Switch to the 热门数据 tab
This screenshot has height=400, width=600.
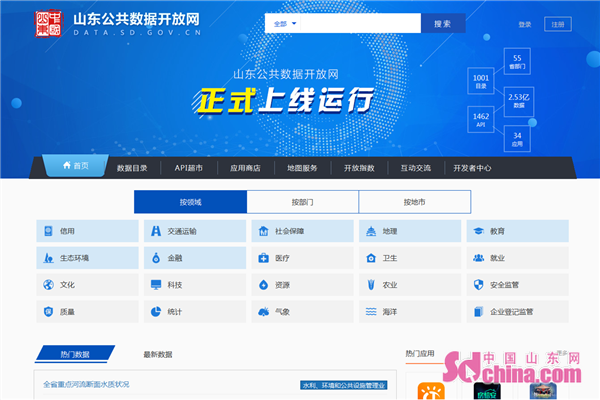(75, 354)
